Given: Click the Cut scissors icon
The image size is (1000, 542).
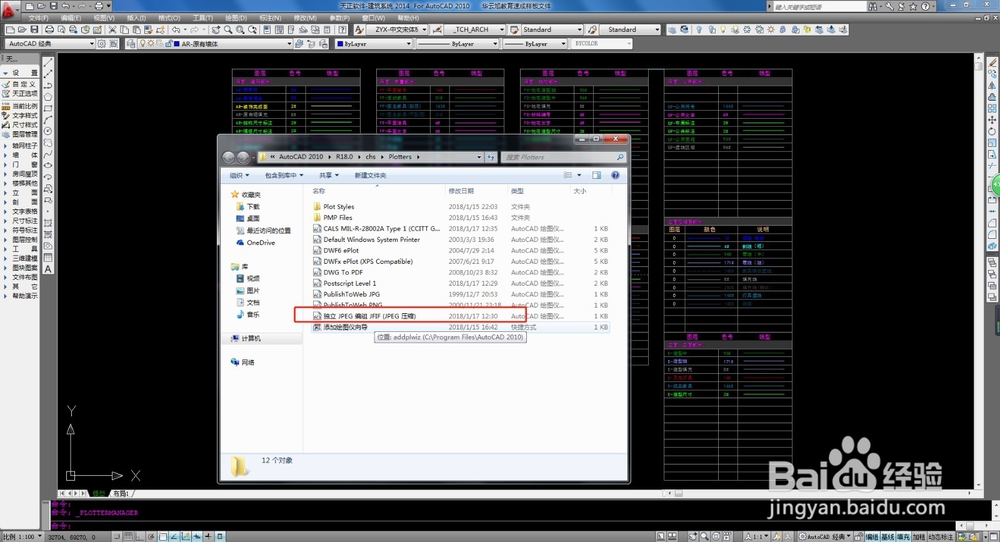Looking at the screenshot, I should click(113, 30).
